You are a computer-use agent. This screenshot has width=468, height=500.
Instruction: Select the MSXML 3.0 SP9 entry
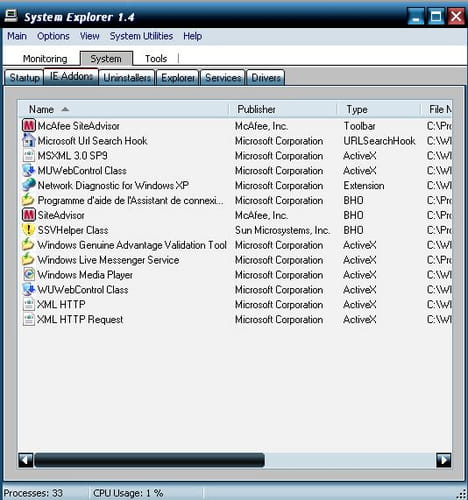pyautogui.click(x=72, y=156)
